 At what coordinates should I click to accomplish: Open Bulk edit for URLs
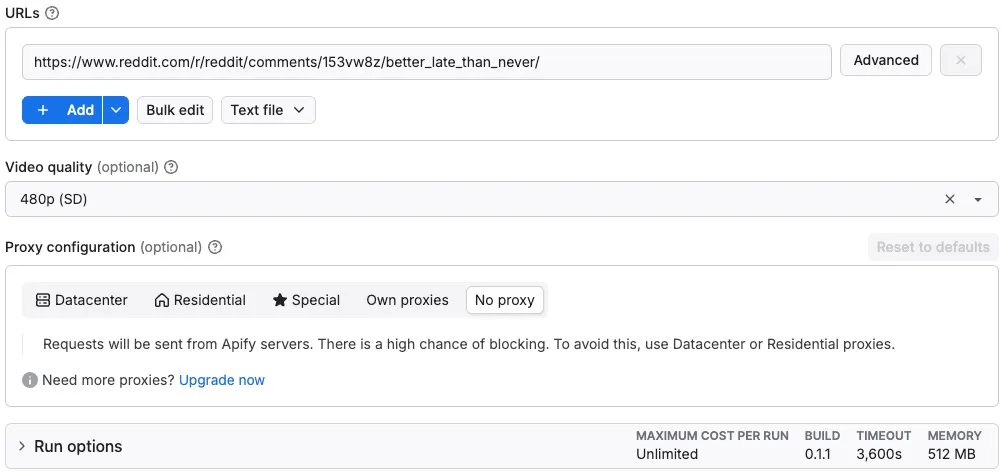click(x=175, y=110)
